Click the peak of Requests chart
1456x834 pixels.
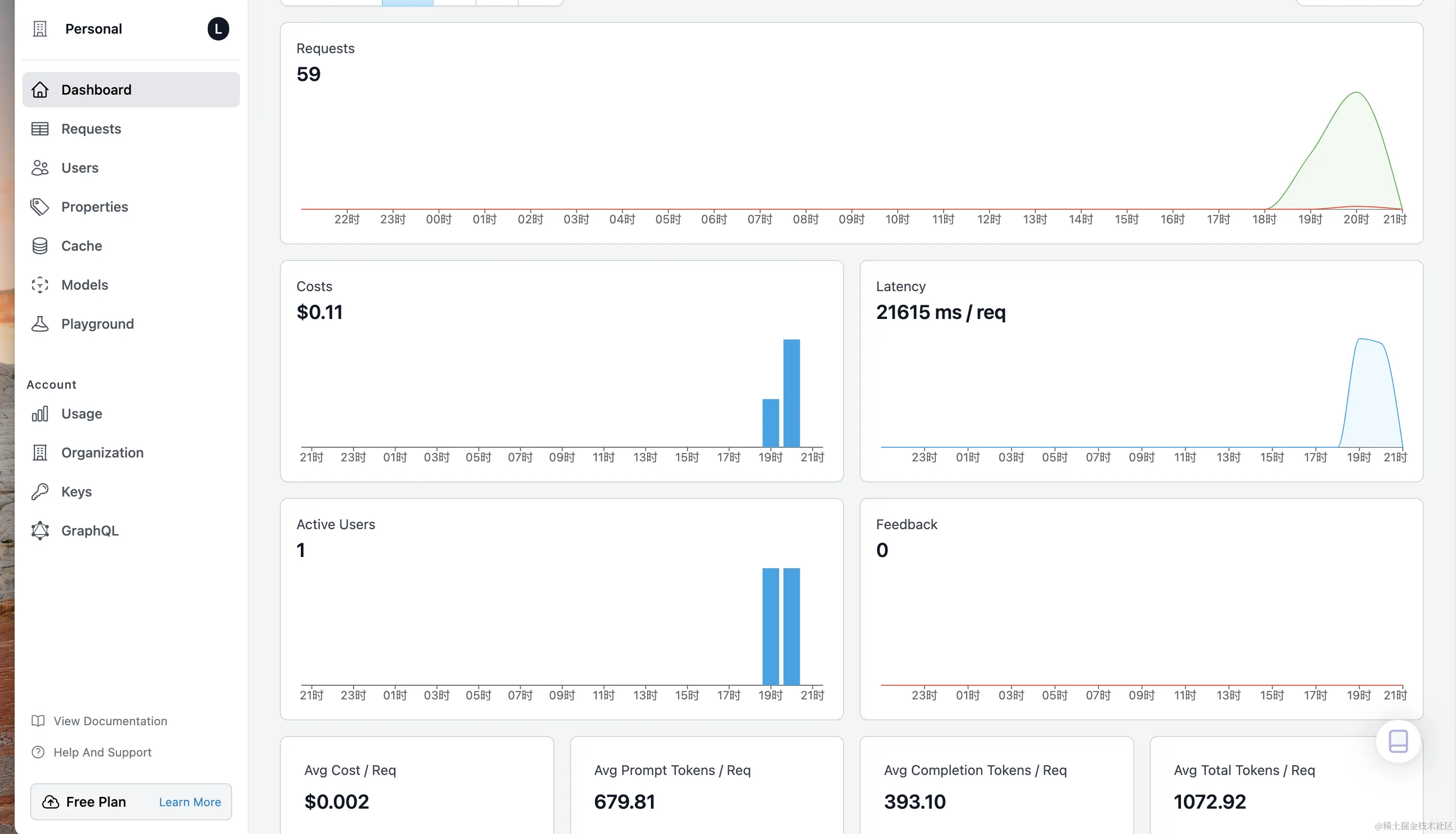[1357, 93]
